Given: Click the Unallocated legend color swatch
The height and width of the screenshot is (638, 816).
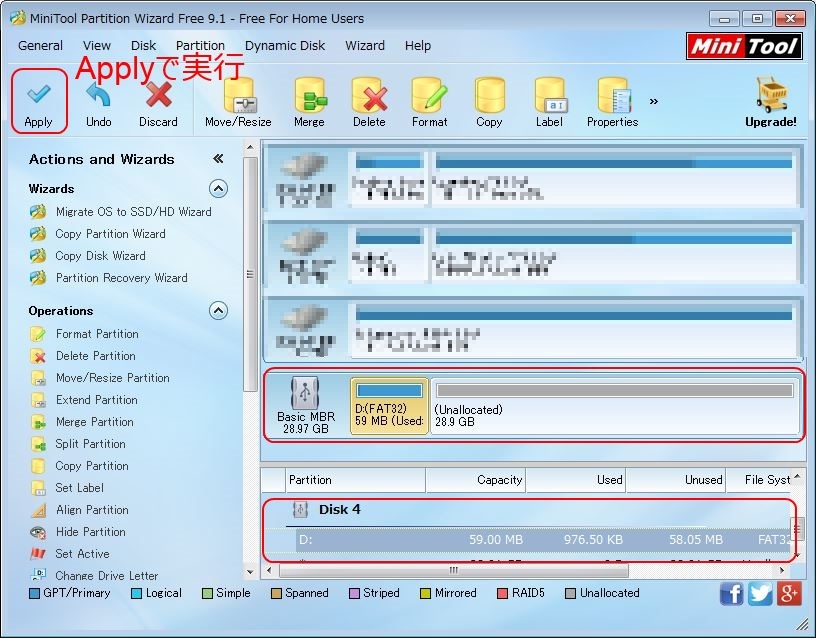Looking at the screenshot, I should pos(571,594).
